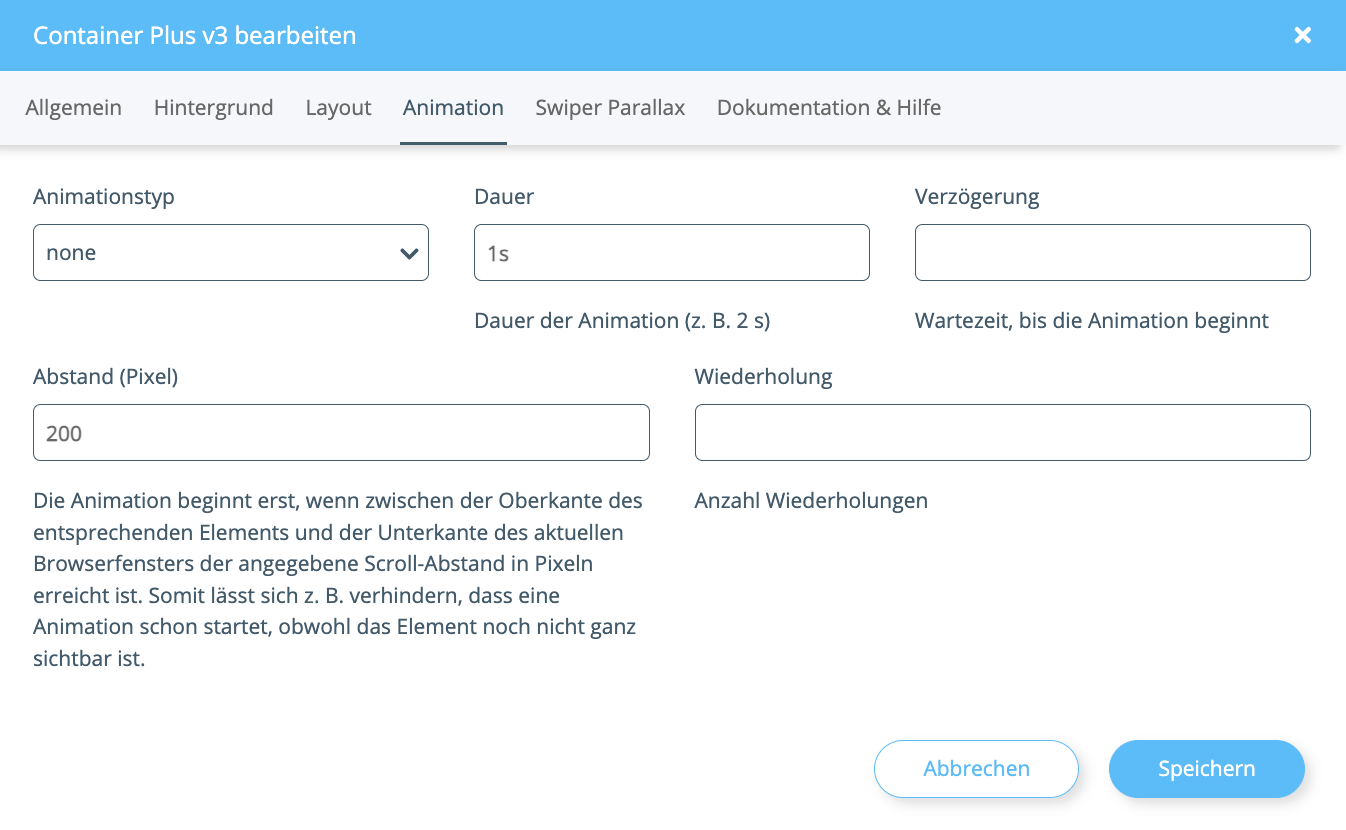This screenshot has width=1346, height=830.
Task: Click the Abstand (Pixel) input field
Action: pos(341,433)
